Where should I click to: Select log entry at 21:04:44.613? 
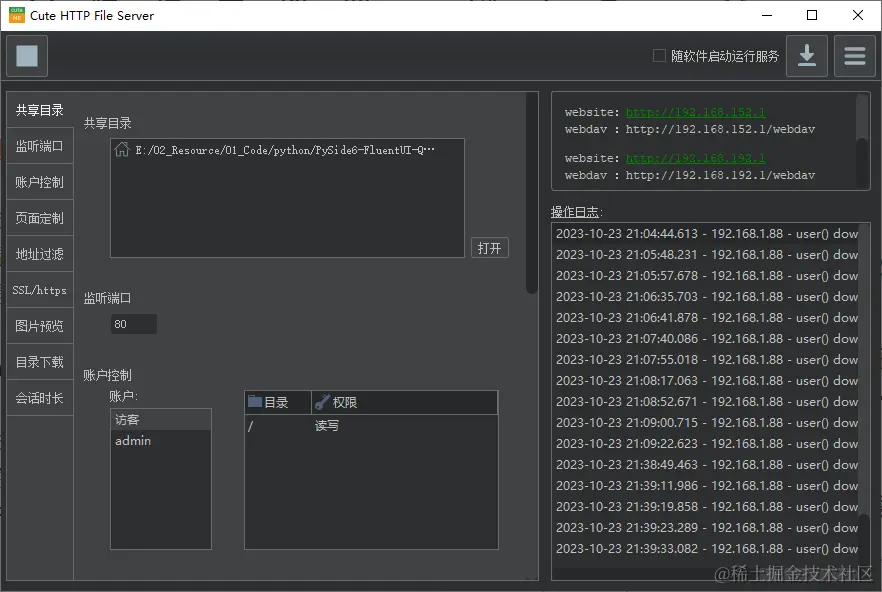(706, 234)
